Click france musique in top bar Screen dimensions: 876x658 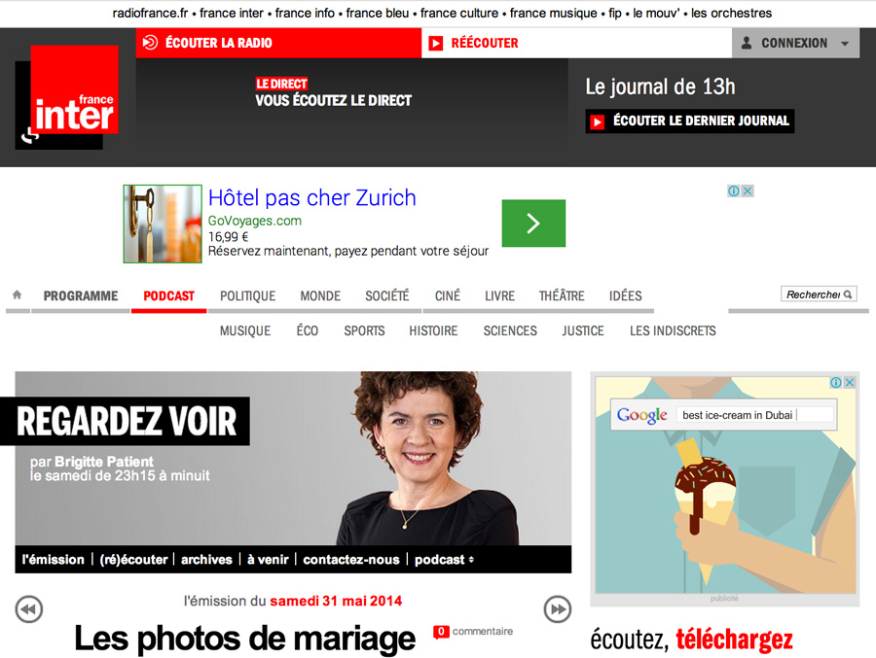coord(554,13)
